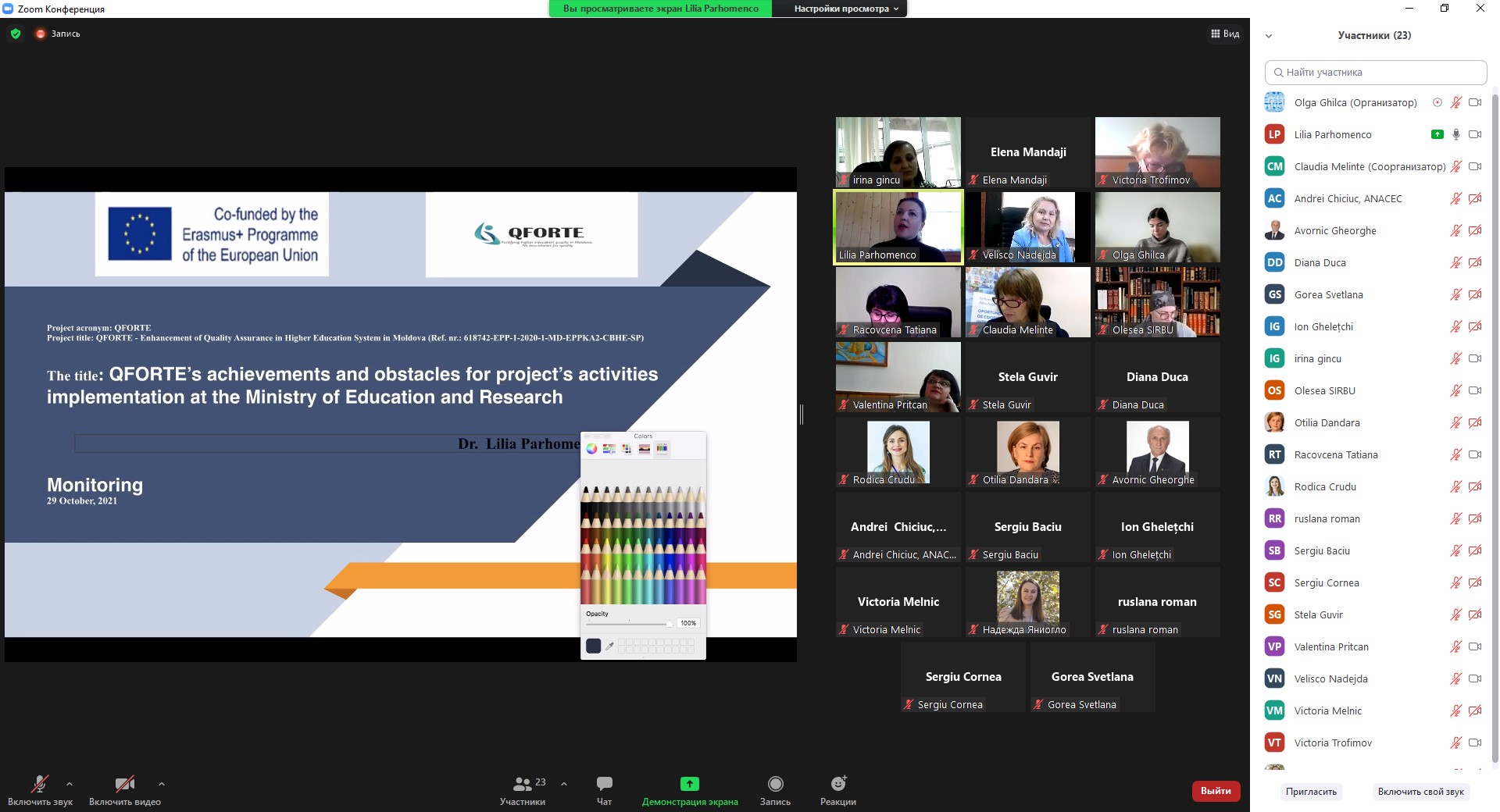This screenshot has height=812, width=1500.
Task: Click the green encryption shield icon
Action: click(x=16, y=34)
